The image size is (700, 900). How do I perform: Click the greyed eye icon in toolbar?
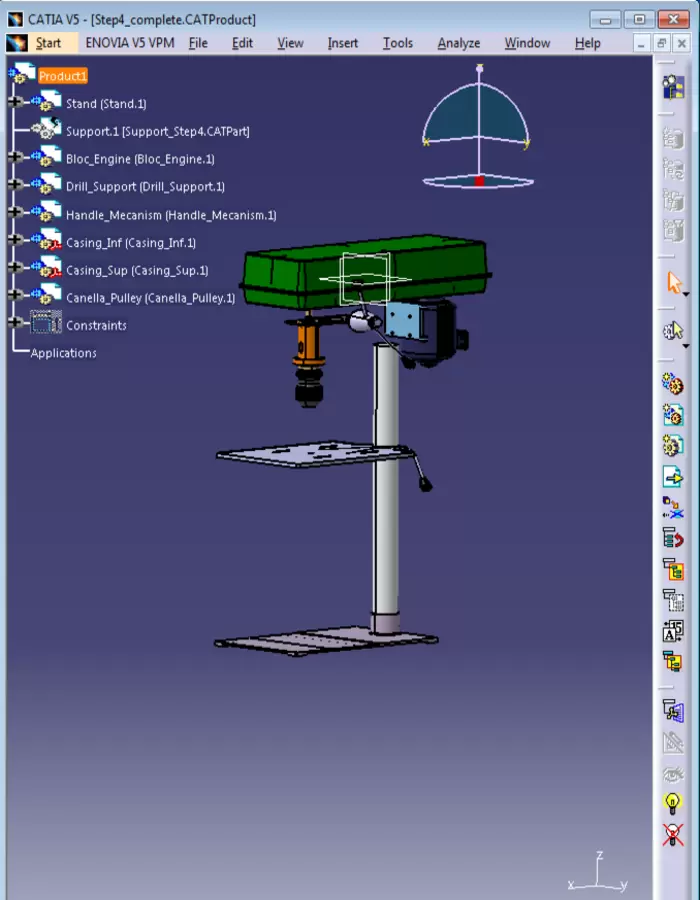coord(673,774)
